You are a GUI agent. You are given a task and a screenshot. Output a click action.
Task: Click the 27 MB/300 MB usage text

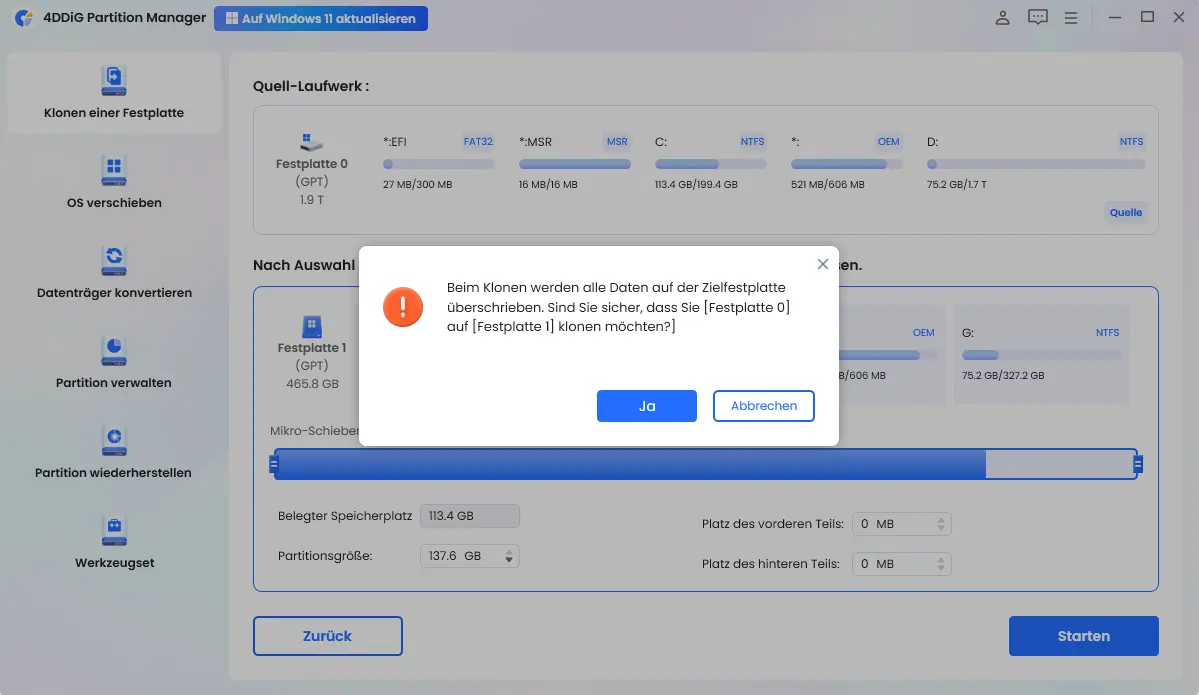tap(418, 184)
